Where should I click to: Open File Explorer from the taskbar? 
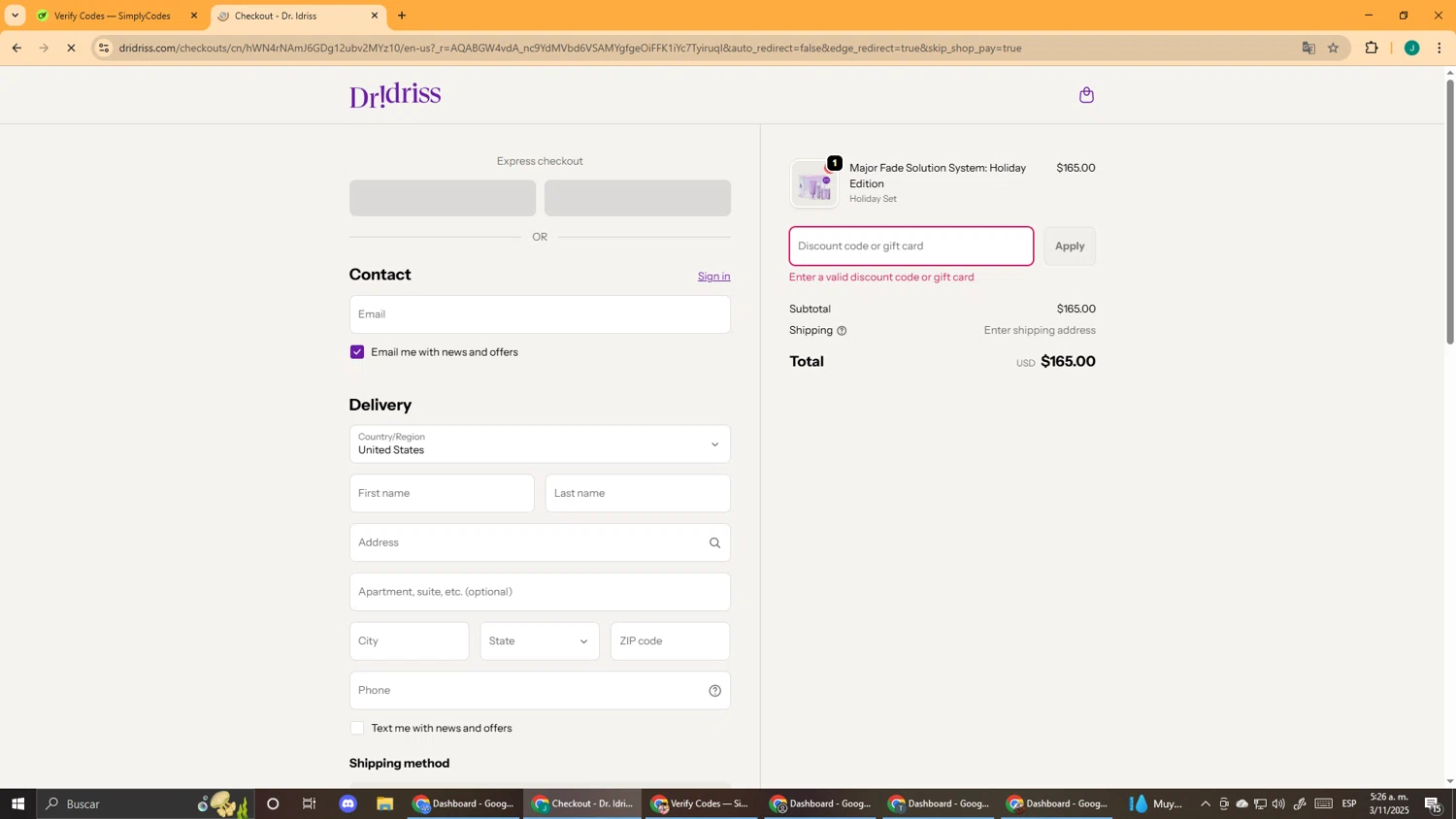385,803
